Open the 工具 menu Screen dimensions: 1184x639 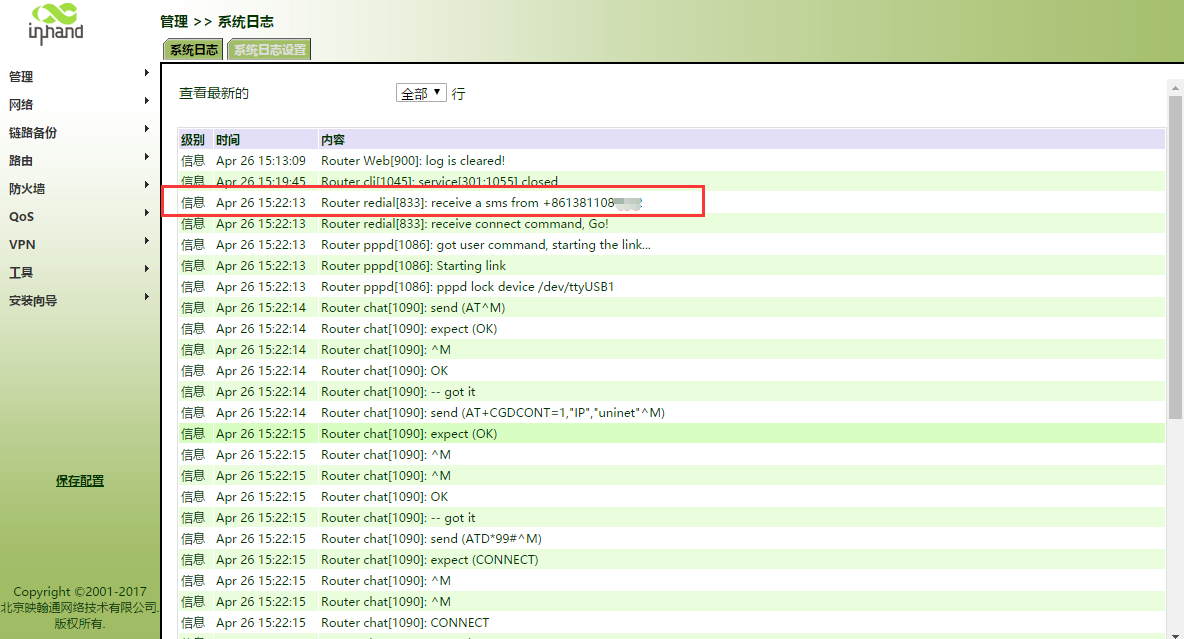tap(21, 273)
